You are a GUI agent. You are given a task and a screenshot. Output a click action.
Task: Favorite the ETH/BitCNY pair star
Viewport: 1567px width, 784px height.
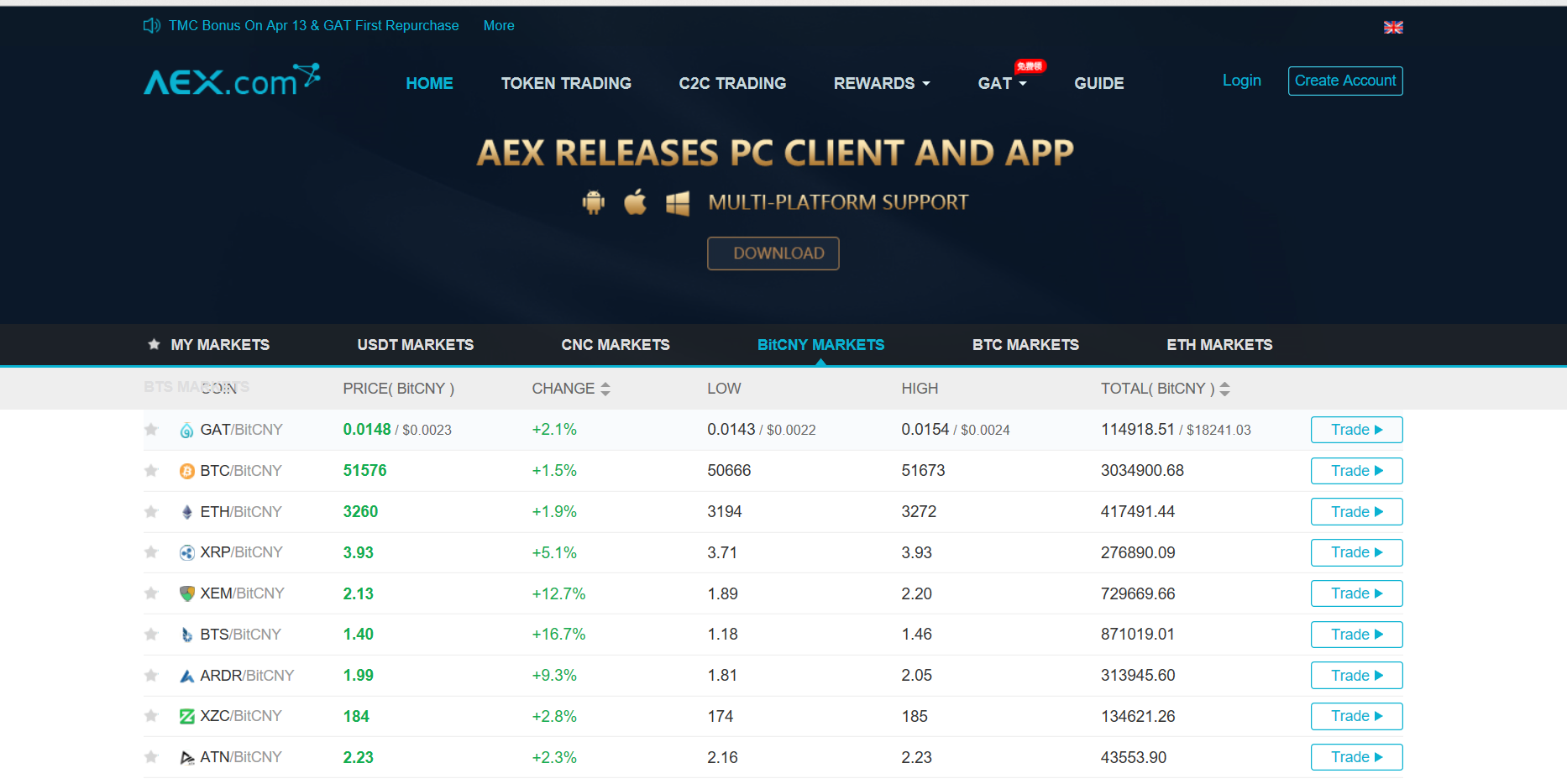[x=151, y=512]
